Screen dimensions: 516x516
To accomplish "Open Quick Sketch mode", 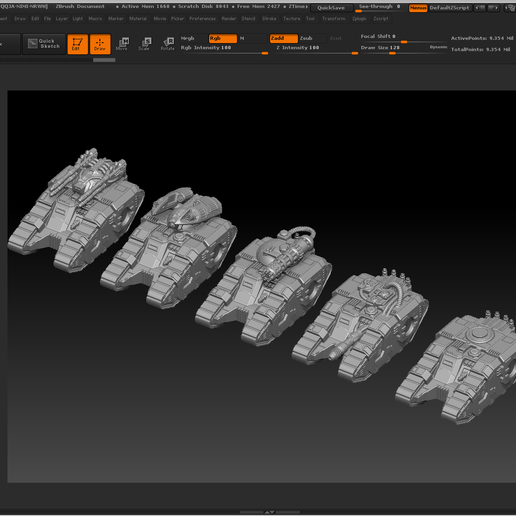I will click(44, 44).
